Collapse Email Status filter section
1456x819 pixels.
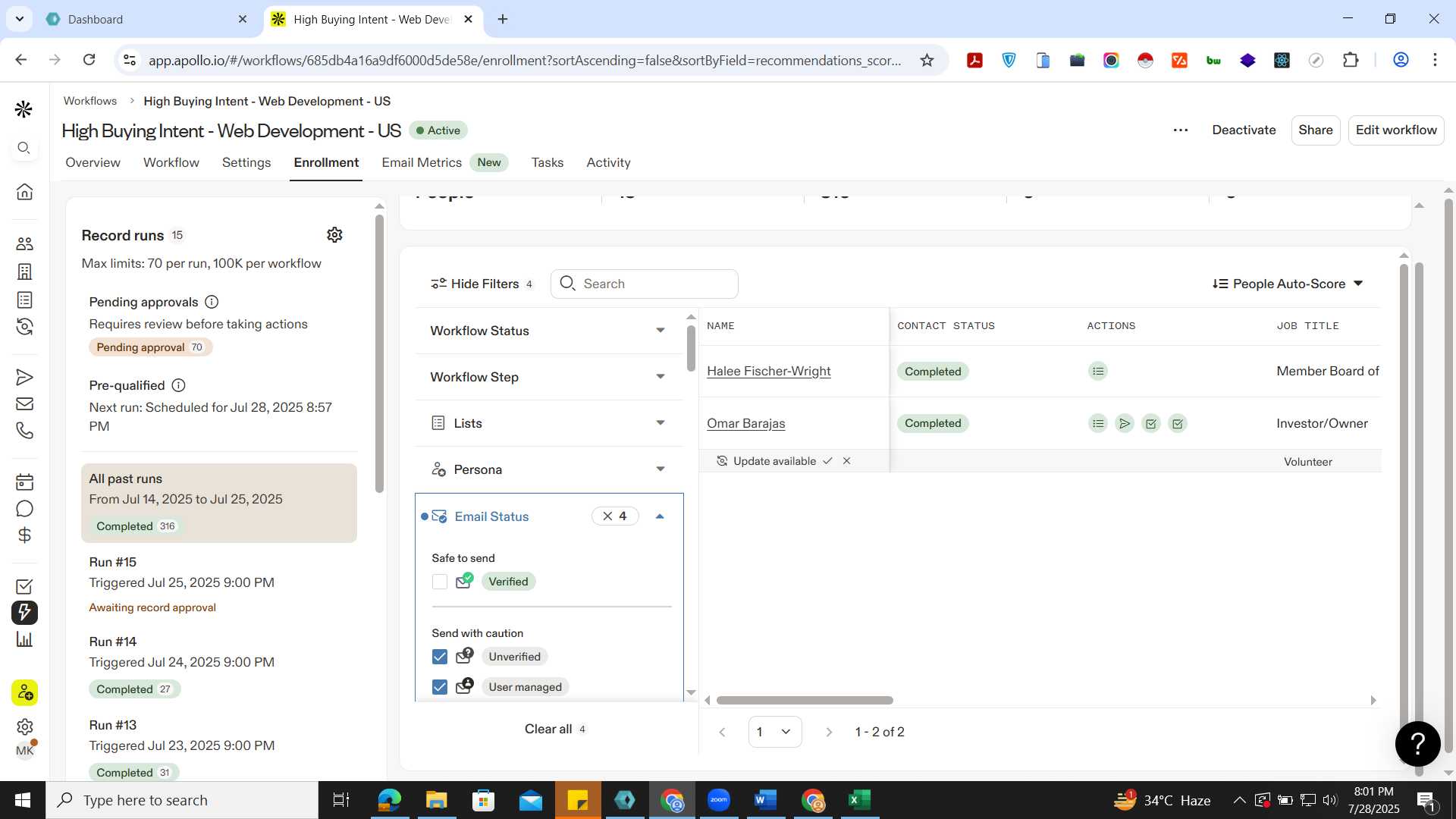[660, 516]
